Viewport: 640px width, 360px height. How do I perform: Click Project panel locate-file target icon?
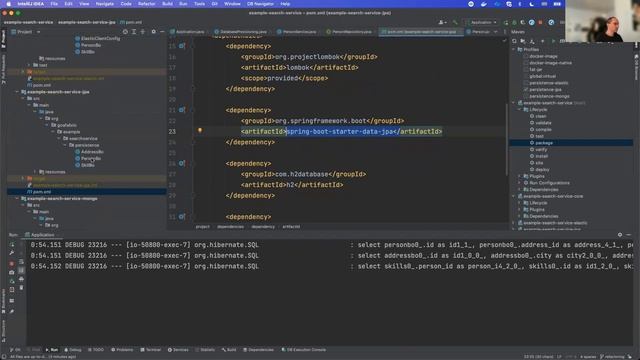click(125, 31)
